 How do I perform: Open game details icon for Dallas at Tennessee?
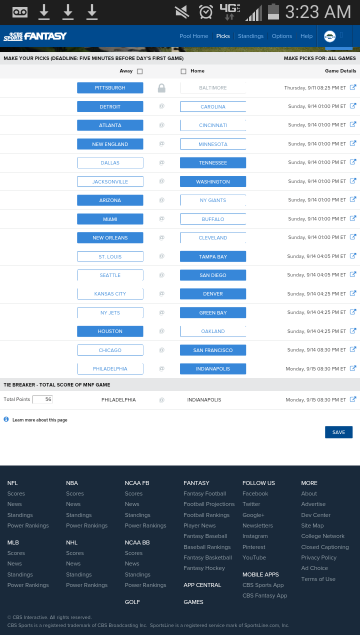[353, 162]
